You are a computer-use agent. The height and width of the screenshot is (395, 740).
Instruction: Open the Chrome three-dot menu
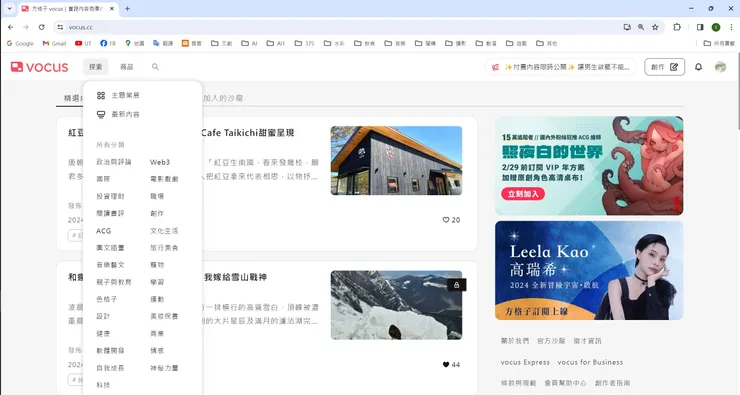click(x=731, y=27)
